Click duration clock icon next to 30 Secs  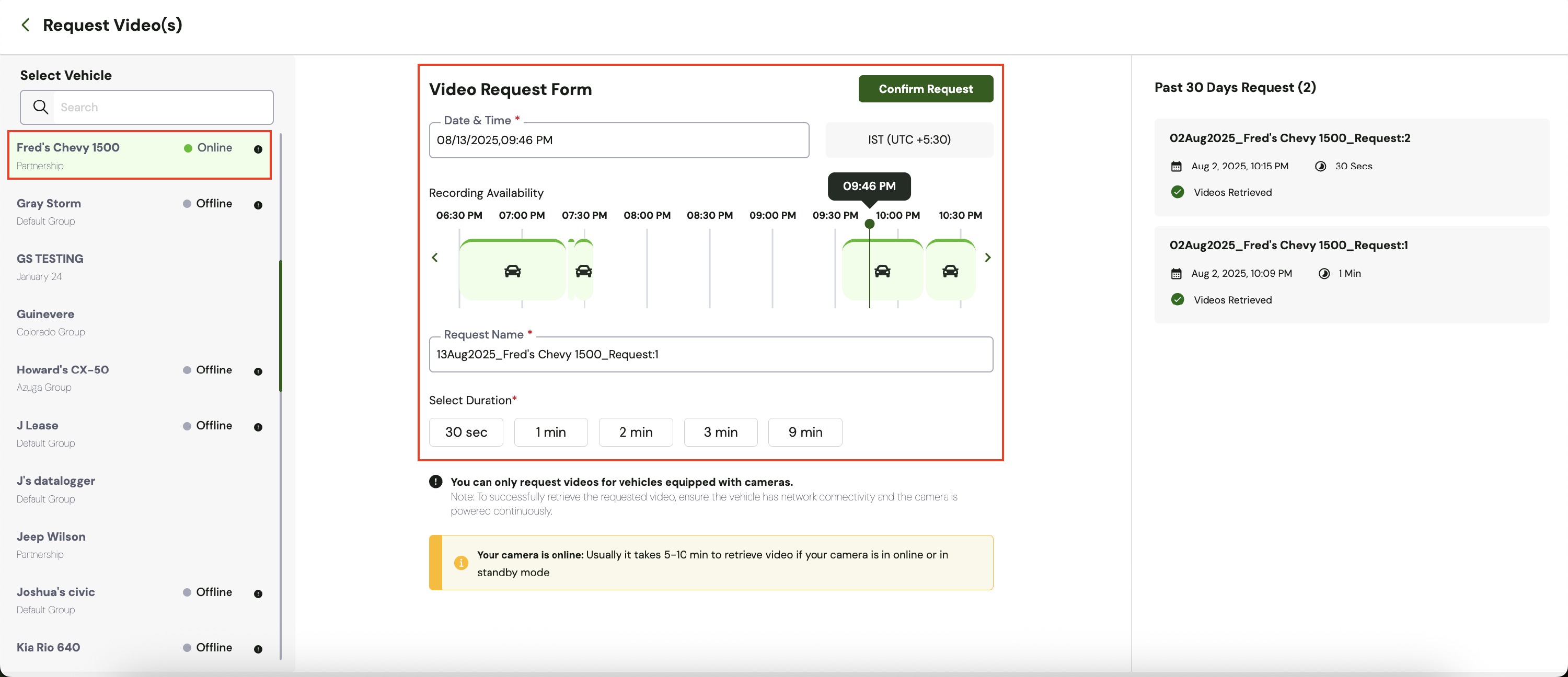click(x=1320, y=166)
